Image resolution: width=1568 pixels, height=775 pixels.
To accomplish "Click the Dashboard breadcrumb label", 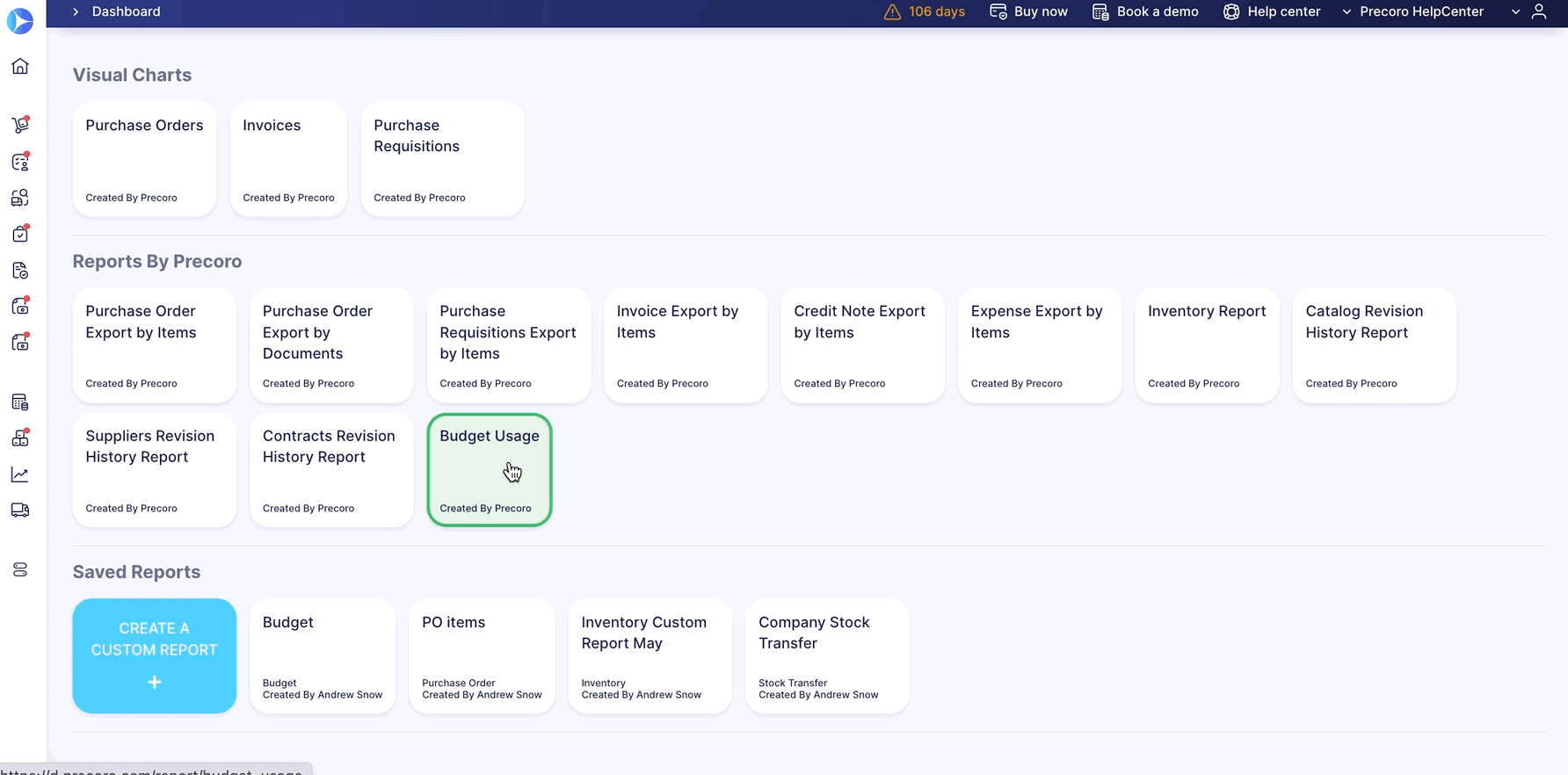I will [x=127, y=11].
